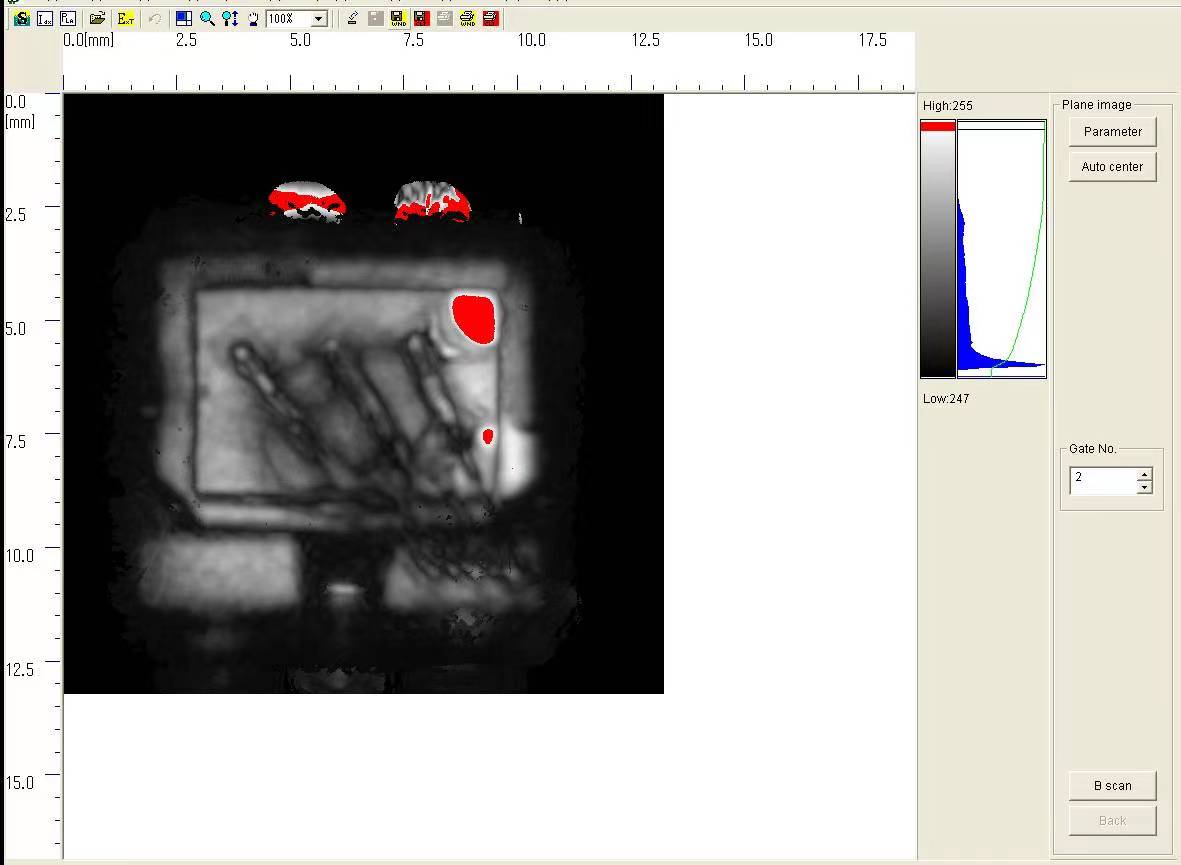Activate the magnifier zoom tool
The image size is (1181, 865).
(207, 18)
